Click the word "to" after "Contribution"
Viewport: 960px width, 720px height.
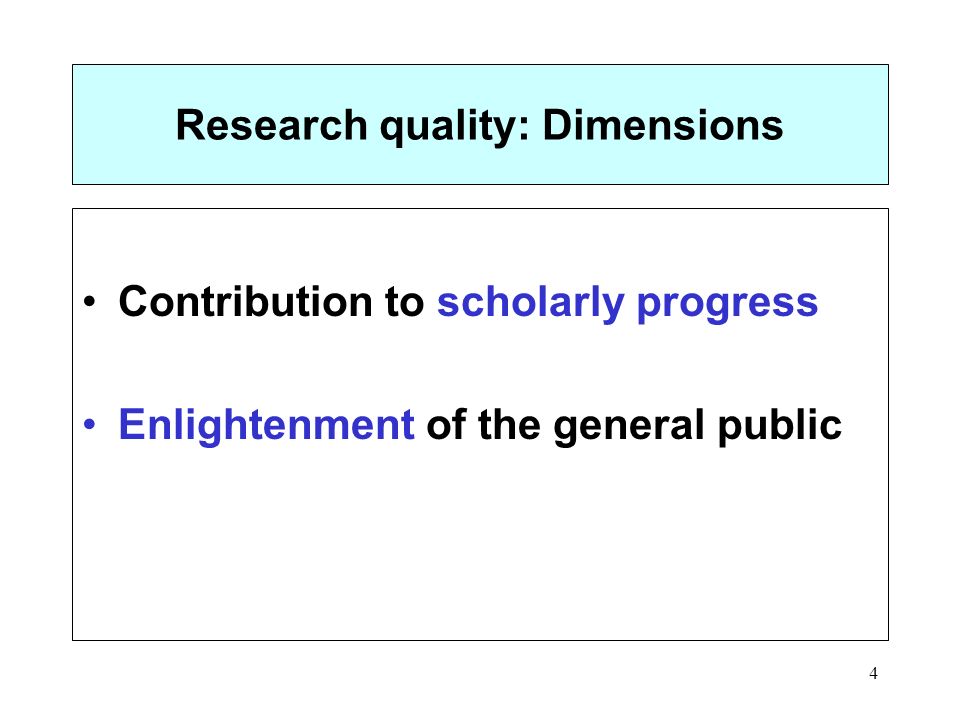point(404,302)
